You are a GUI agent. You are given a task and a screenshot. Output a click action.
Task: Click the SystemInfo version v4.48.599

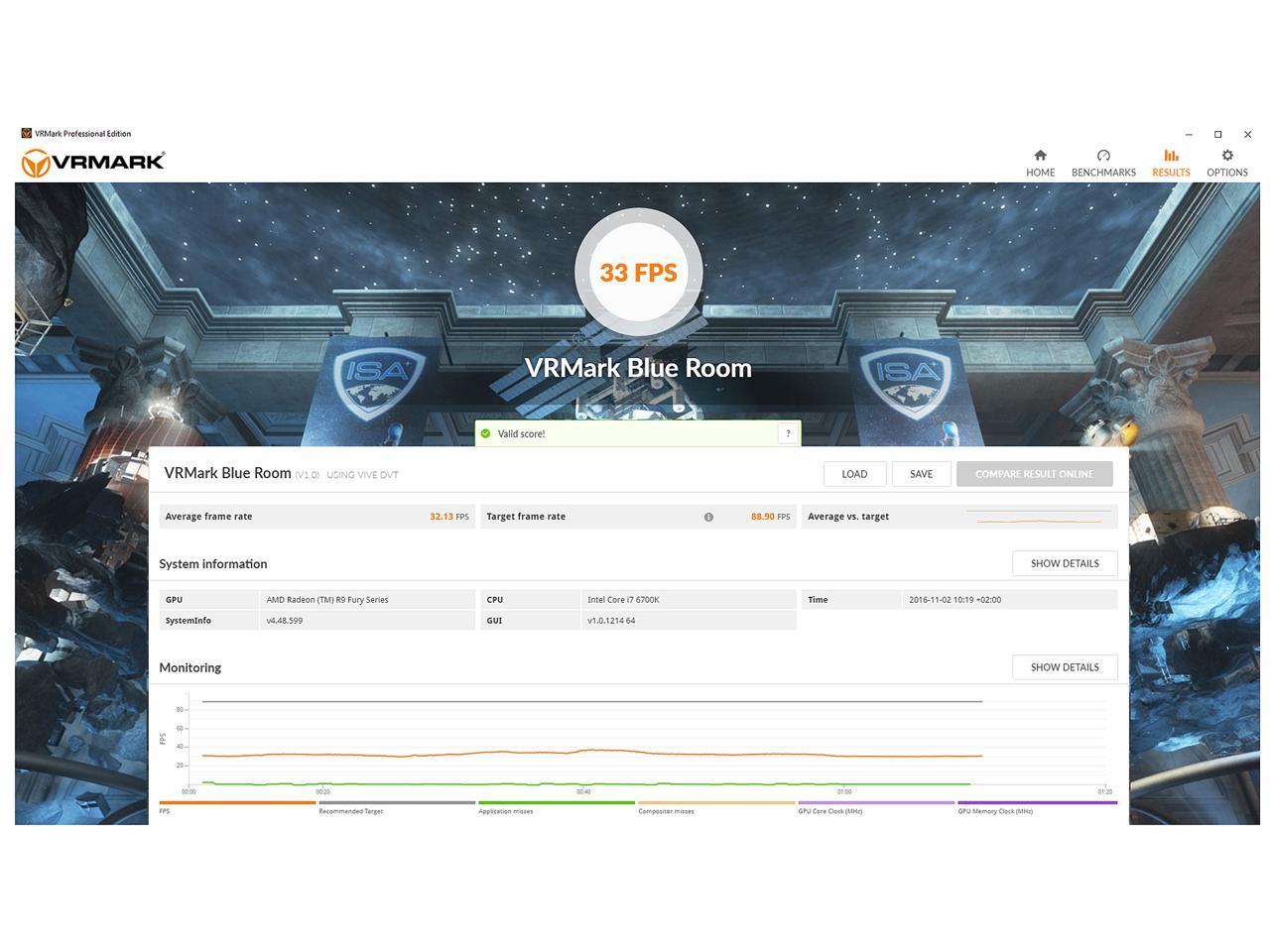click(285, 621)
